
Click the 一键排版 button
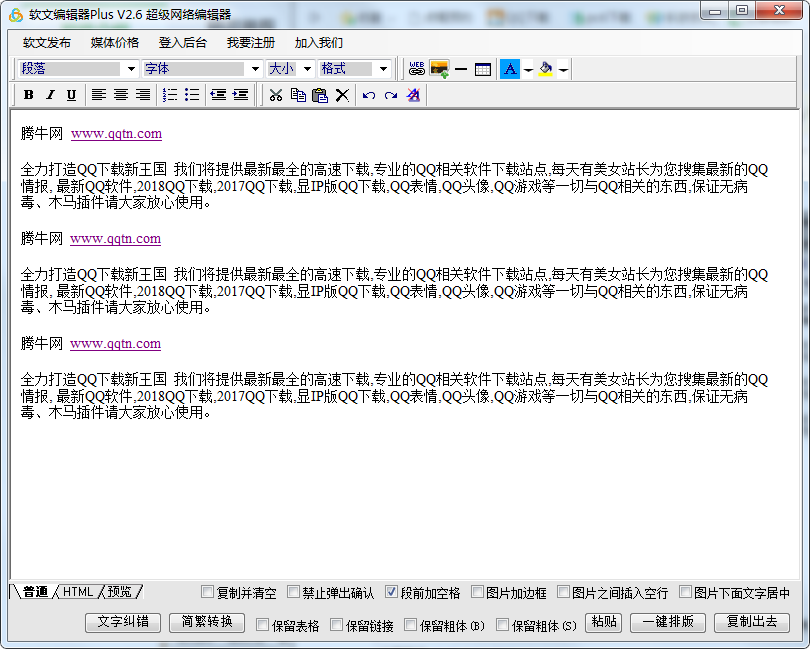(668, 622)
